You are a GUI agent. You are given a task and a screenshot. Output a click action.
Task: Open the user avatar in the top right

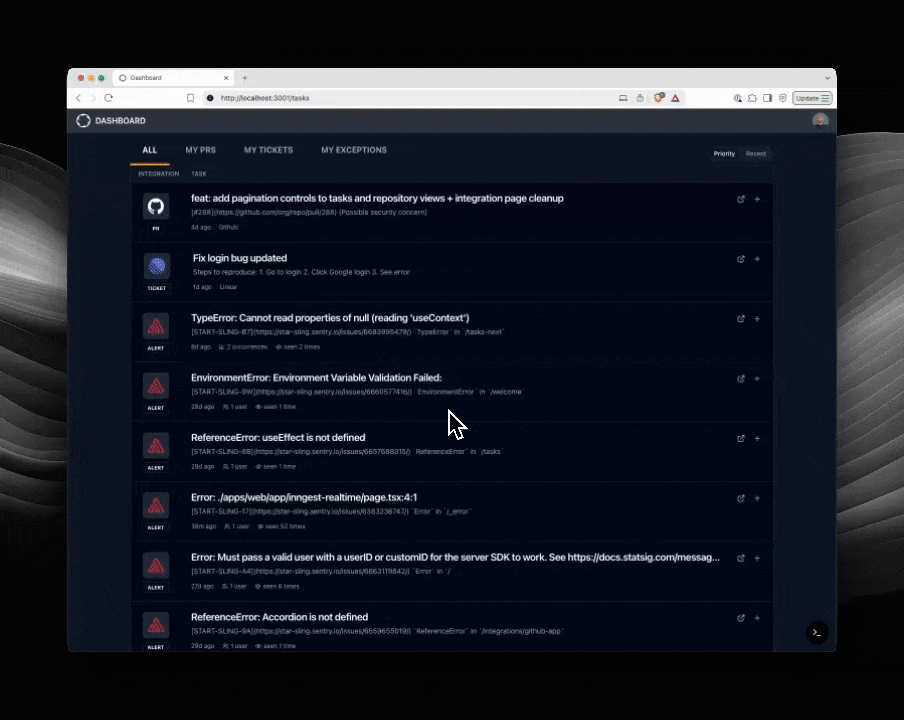[x=820, y=119]
